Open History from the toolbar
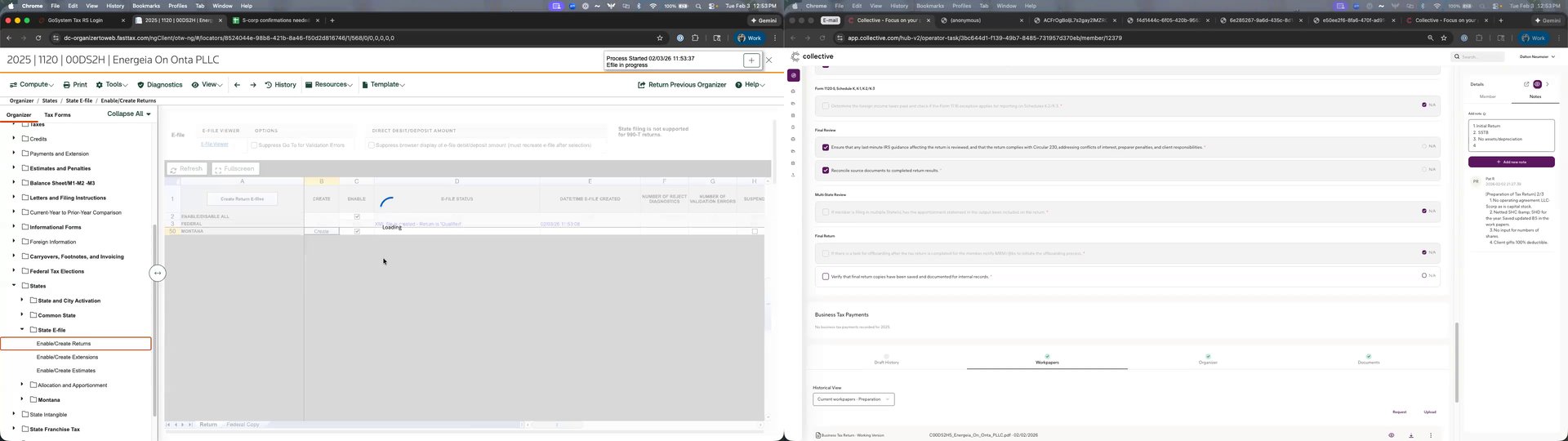This screenshot has height=441, width=1568. (280, 84)
